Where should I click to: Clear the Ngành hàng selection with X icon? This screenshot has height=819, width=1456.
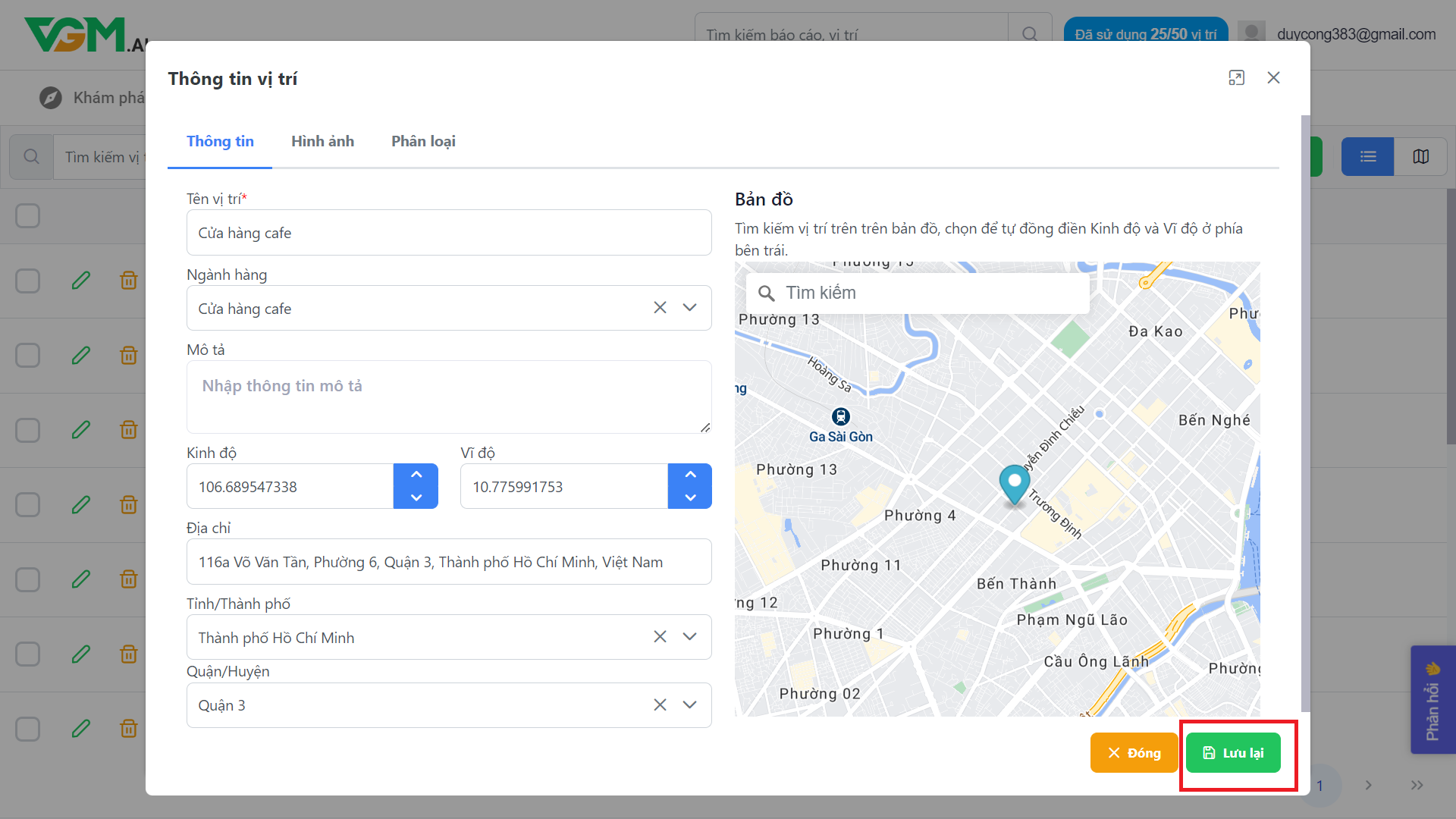pos(660,308)
